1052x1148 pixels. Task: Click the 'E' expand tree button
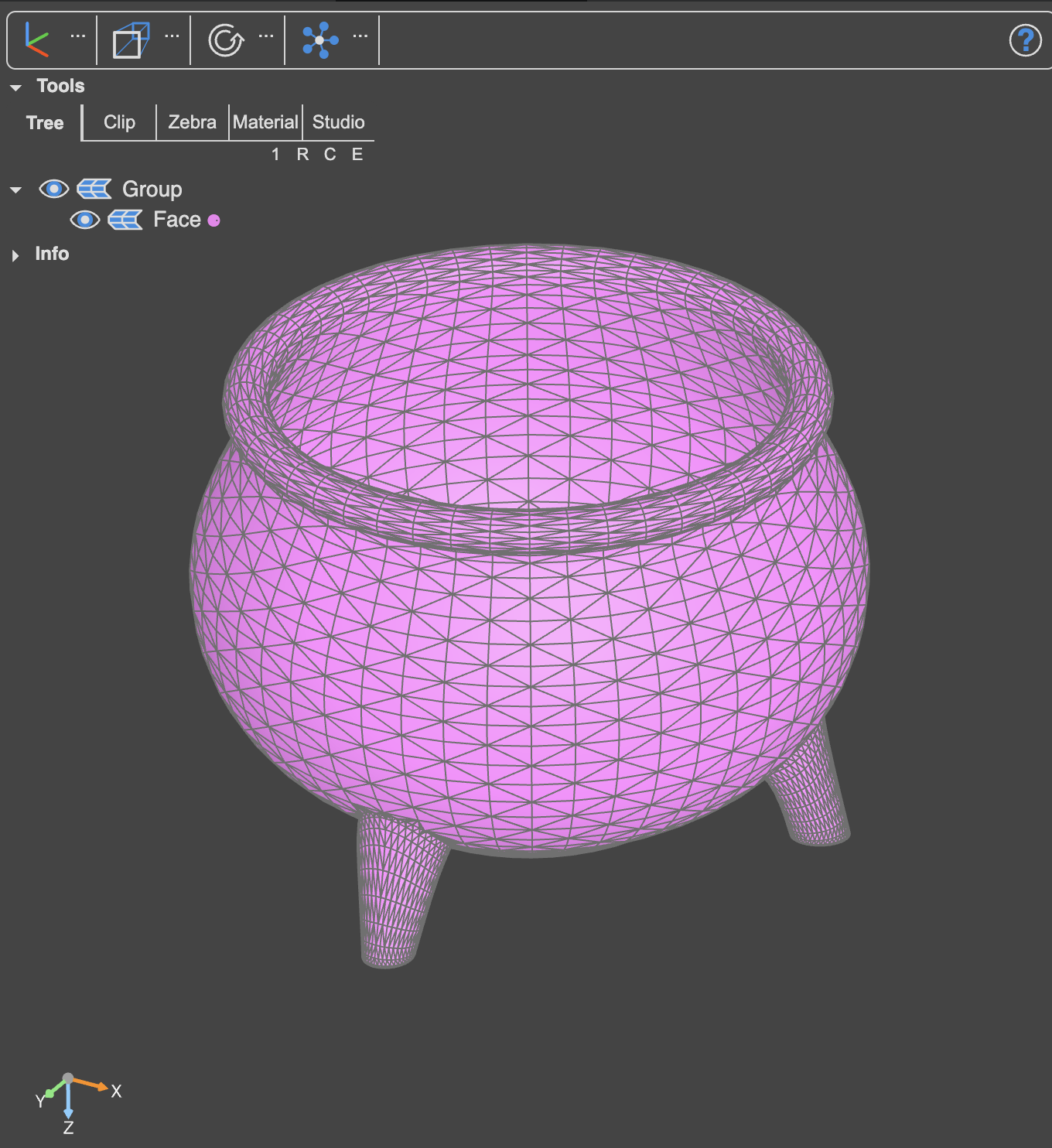pyautogui.click(x=357, y=155)
